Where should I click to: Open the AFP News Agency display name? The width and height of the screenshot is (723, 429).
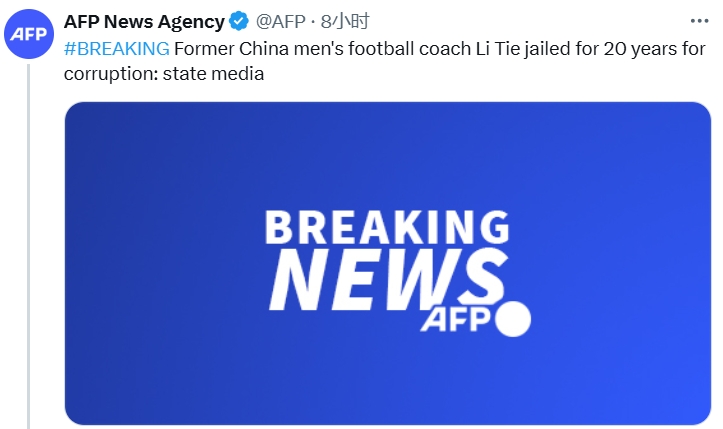click(x=144, y=21)
